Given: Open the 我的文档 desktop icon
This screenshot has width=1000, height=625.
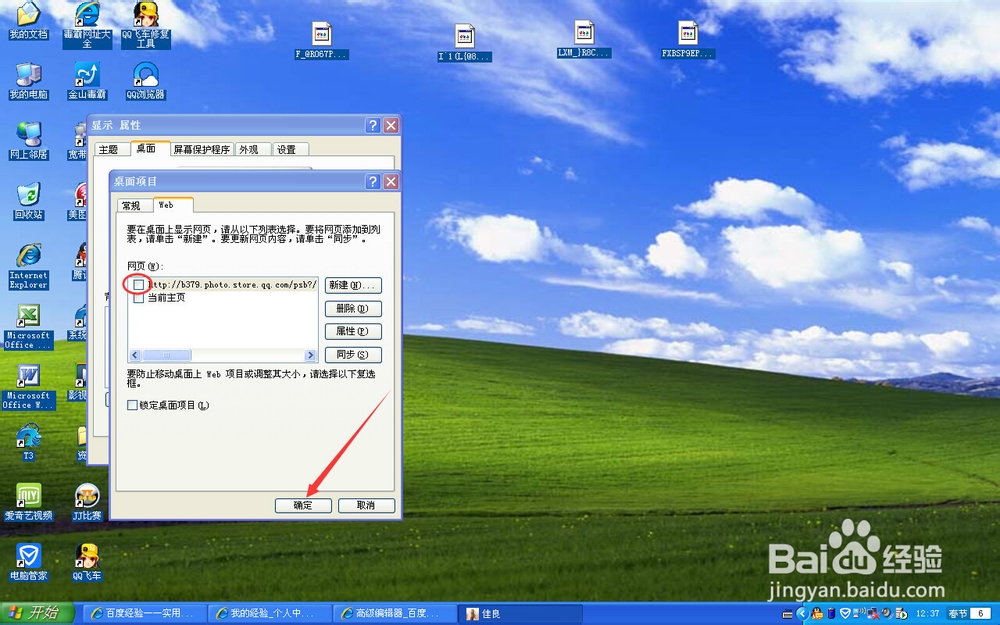Looking at the screenshot, I should pyautogui.click(x=28, y=20).
